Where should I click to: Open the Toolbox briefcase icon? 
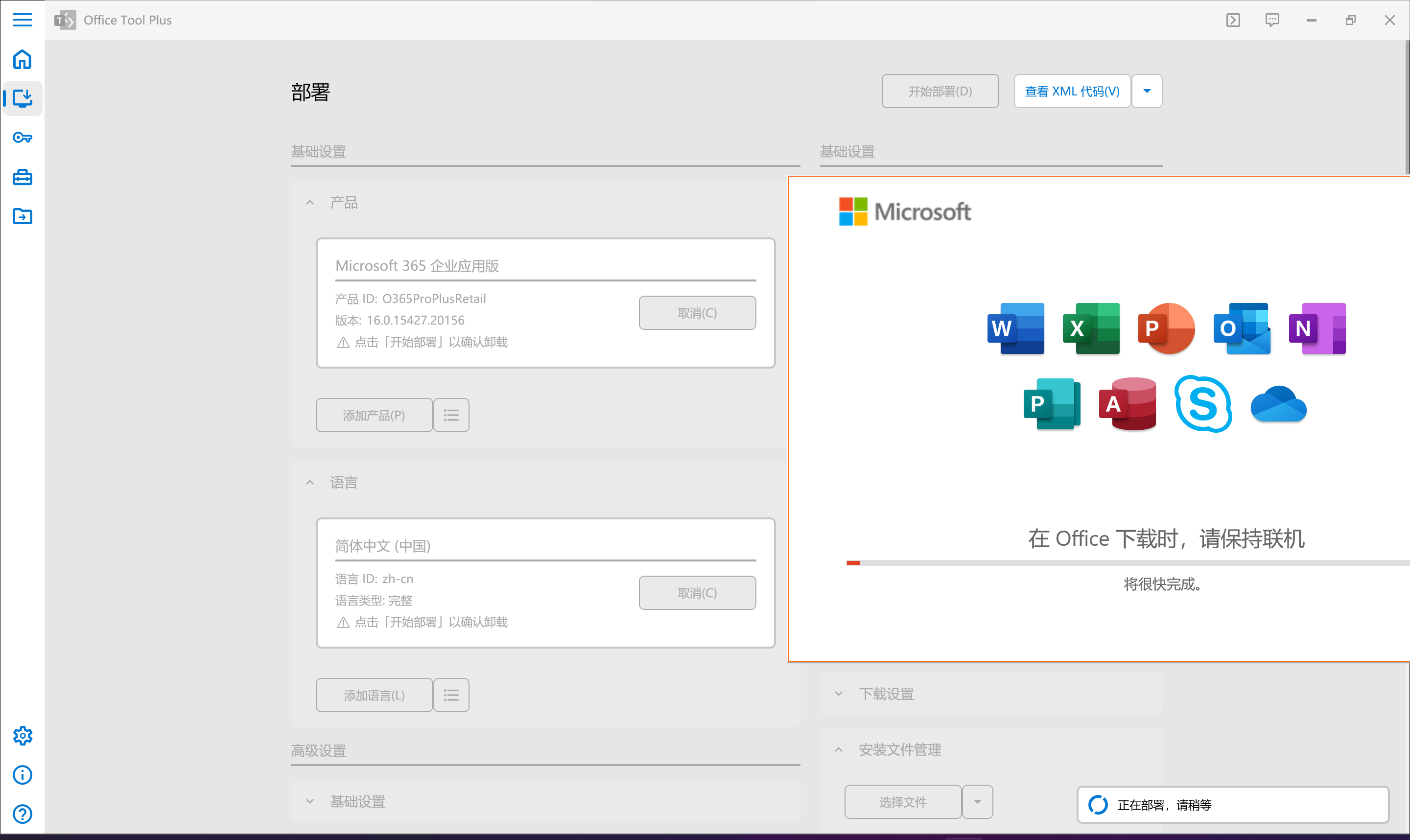pos(22,177)
